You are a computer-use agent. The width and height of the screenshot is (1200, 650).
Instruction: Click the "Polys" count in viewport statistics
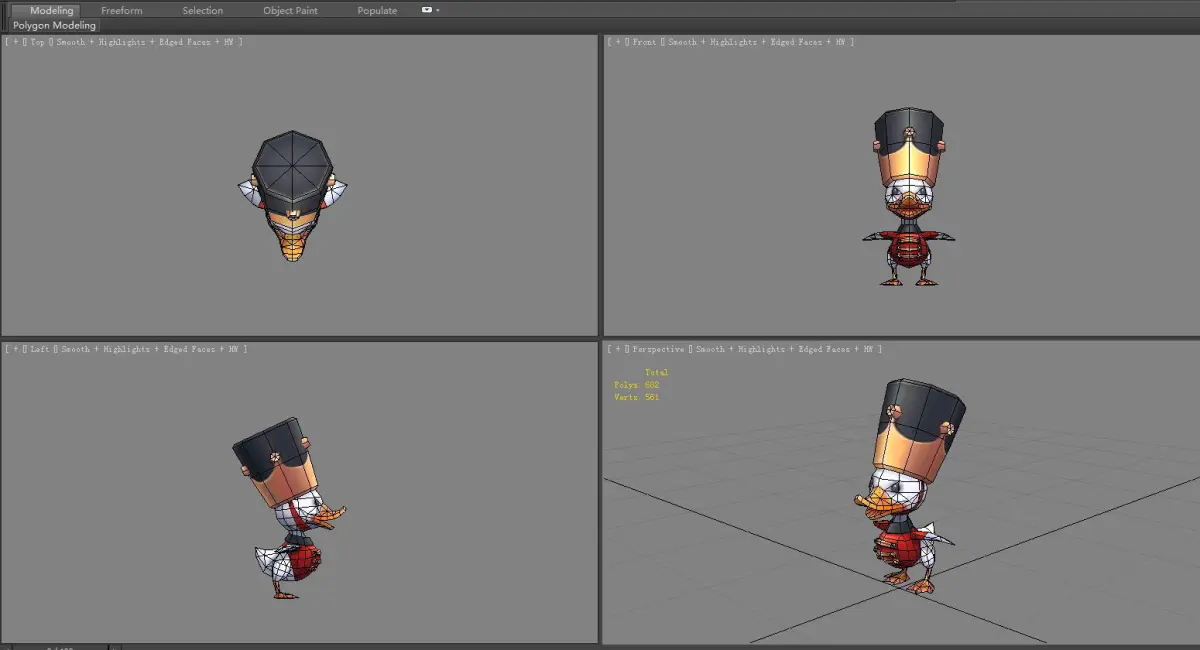(637, 385)
